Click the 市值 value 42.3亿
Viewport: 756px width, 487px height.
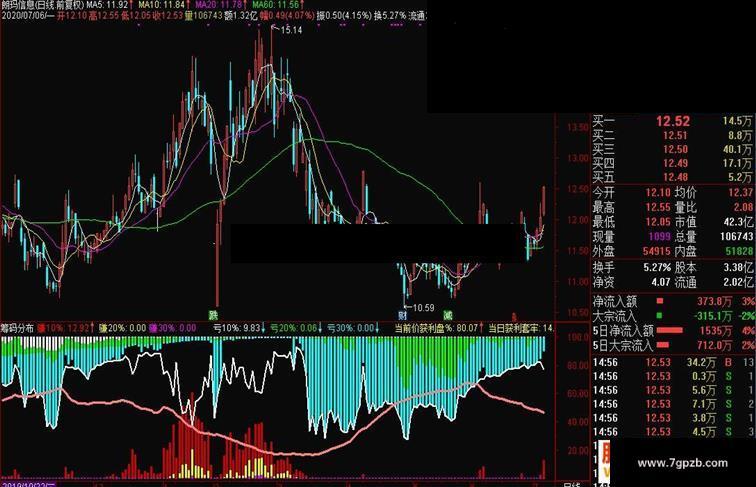pyautogui.click(x=738, y=222)
